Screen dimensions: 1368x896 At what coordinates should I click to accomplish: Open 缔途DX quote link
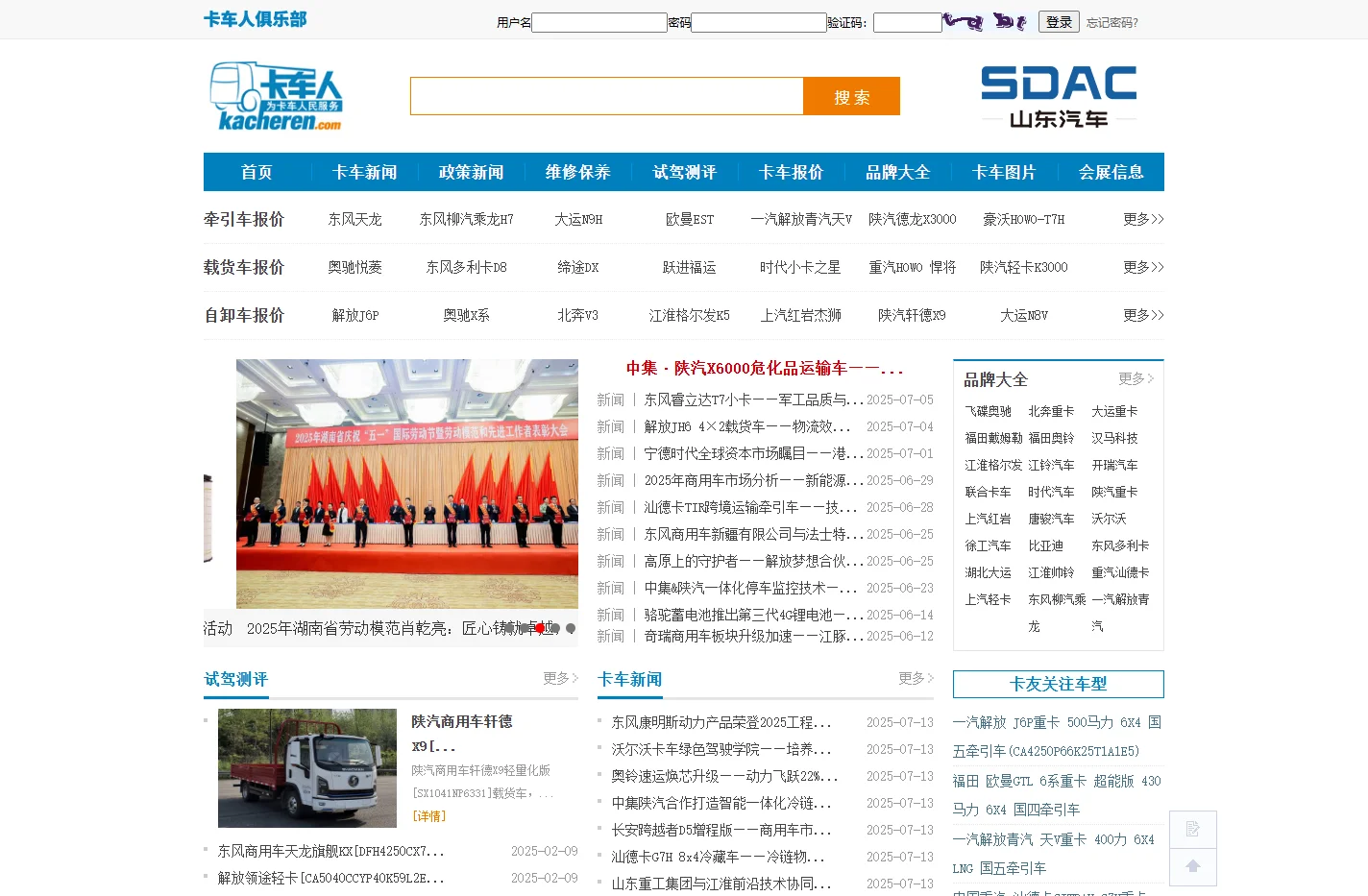[x=578, y=267]
